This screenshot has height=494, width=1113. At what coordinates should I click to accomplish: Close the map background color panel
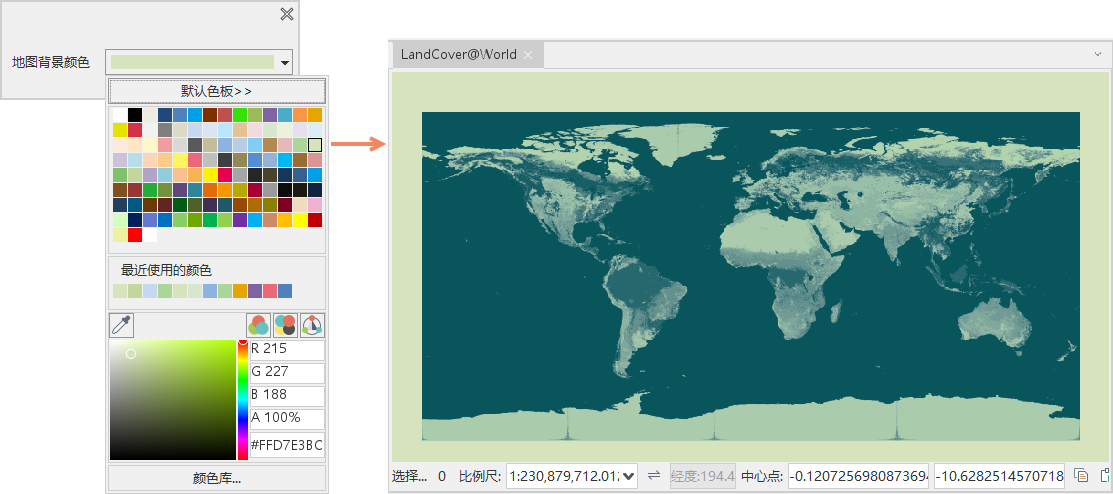(x=287, y=14)
